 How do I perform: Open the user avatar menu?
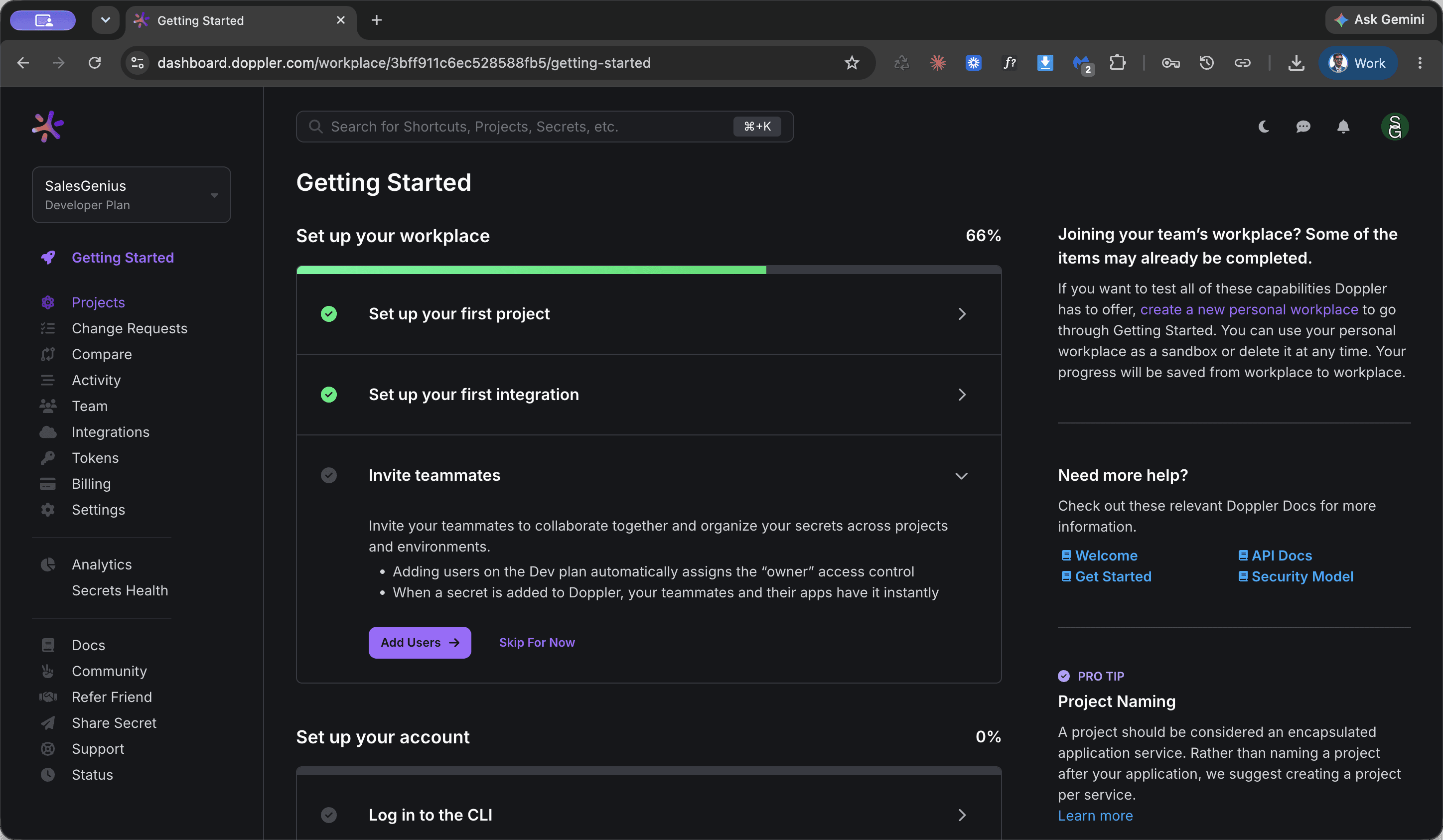click(x=1395, y=127)
